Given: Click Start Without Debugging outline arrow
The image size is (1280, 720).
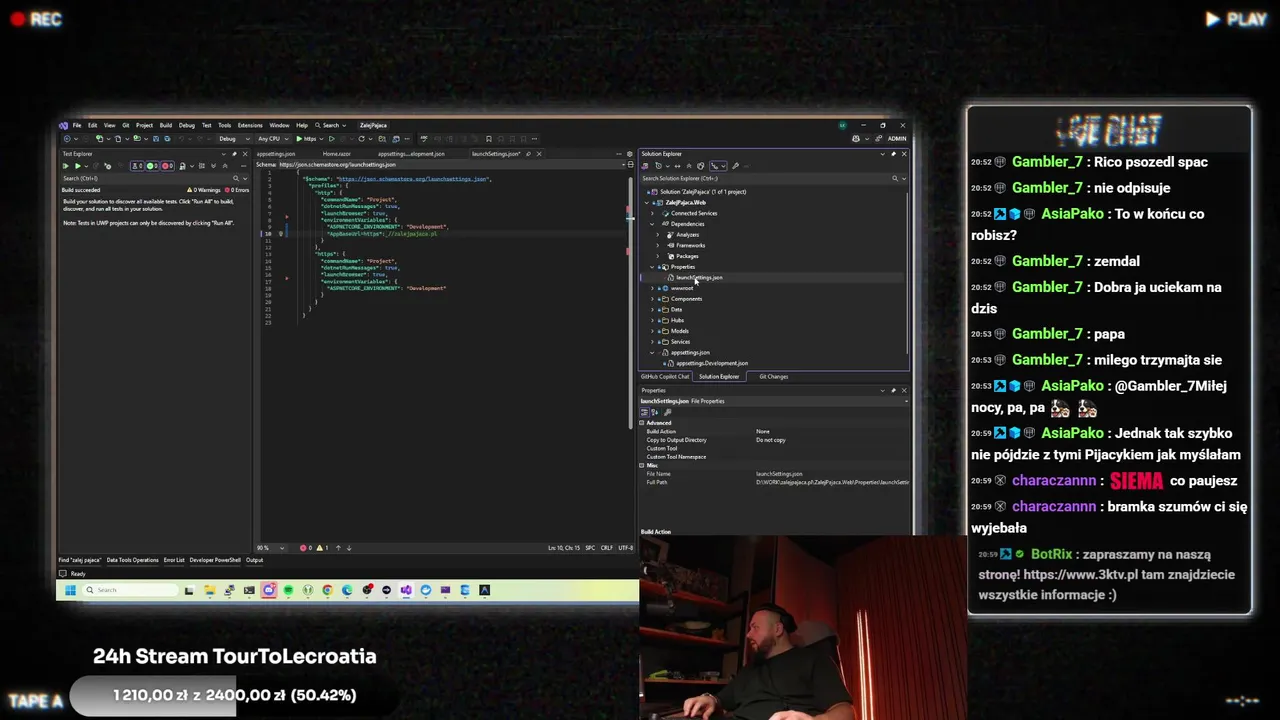Looking at the screenshot, I should (x=331, y=139).
